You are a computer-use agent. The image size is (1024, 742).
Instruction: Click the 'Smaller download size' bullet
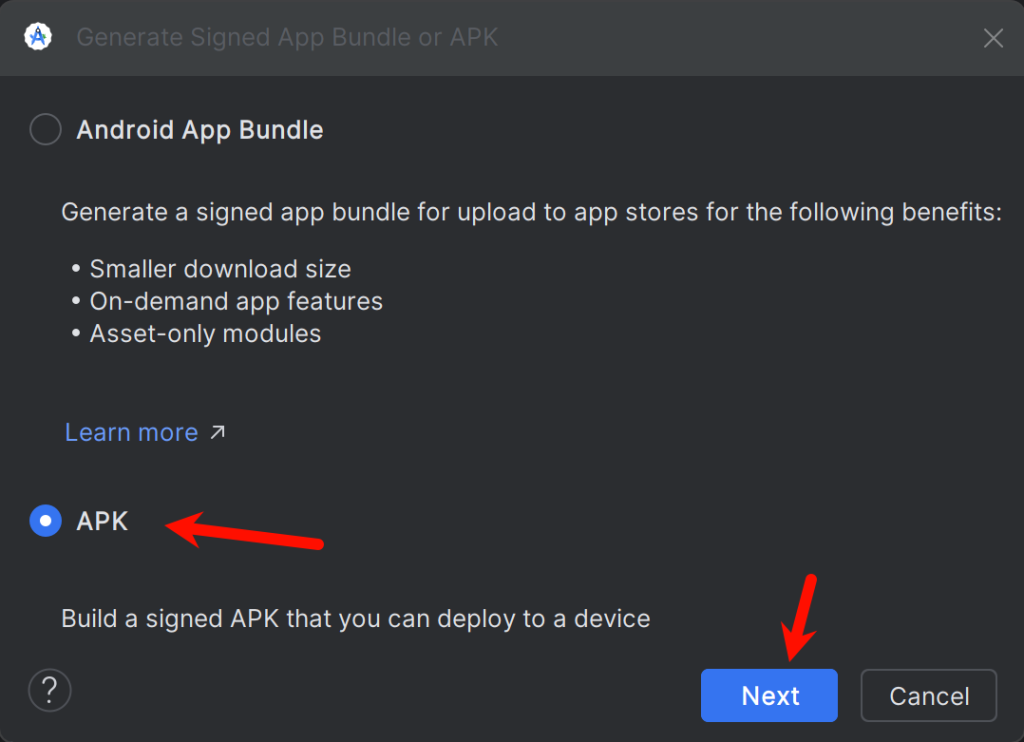click(x=220, y=269)
